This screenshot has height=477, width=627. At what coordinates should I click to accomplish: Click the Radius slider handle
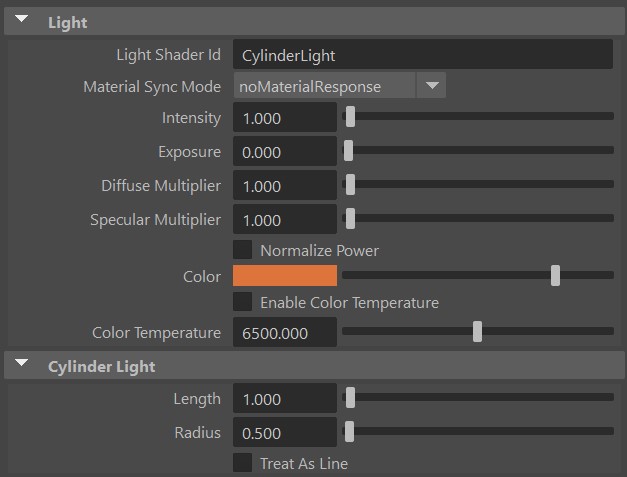coord(349,433)
